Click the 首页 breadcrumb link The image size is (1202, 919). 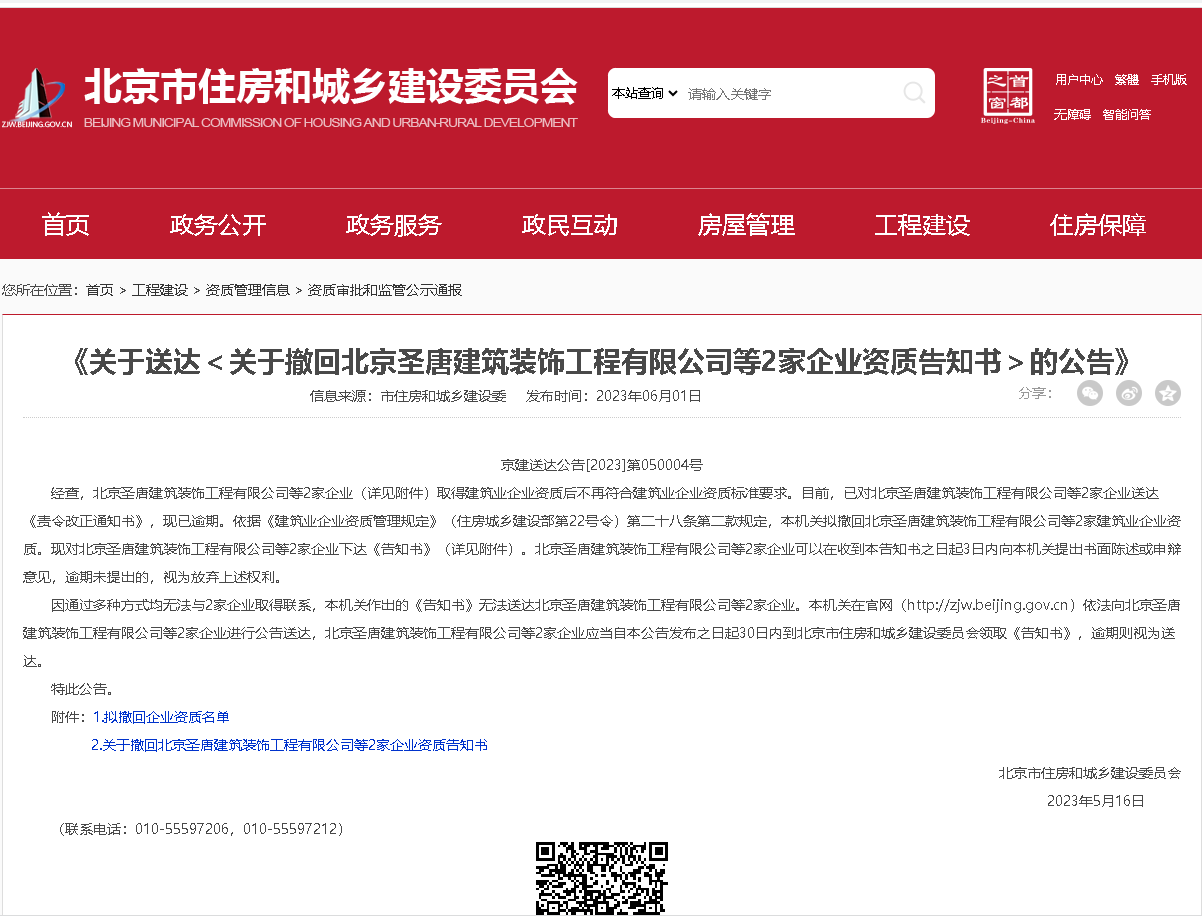(100, 290)
